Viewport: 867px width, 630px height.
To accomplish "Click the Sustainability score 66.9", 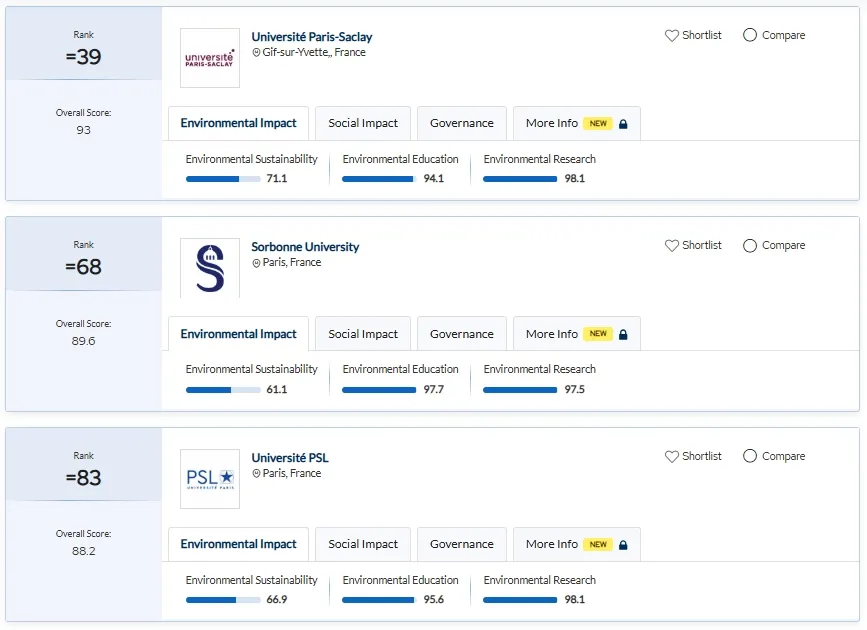I will [276, 600].
